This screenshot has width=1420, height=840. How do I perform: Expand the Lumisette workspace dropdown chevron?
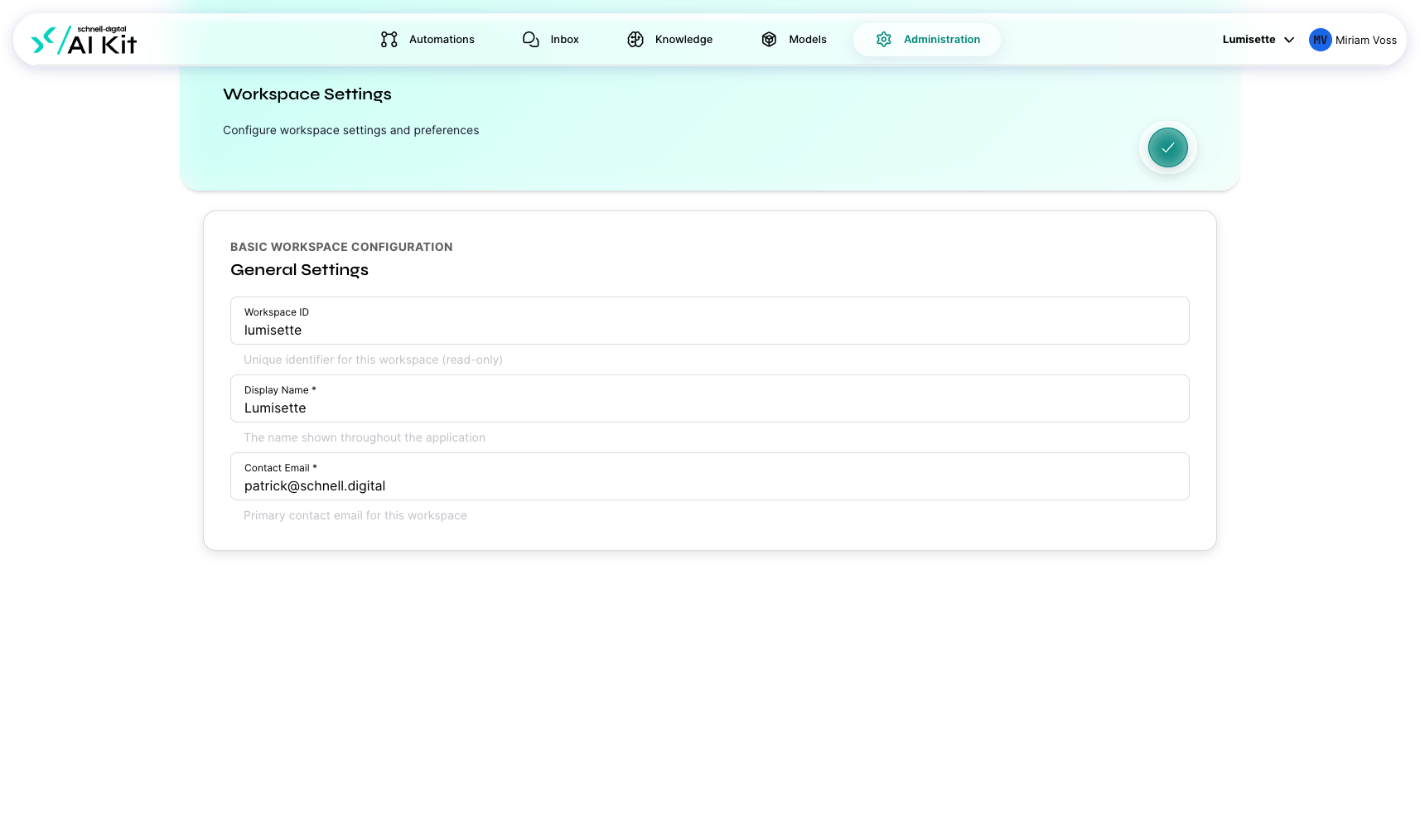[x=1289, y=40]
